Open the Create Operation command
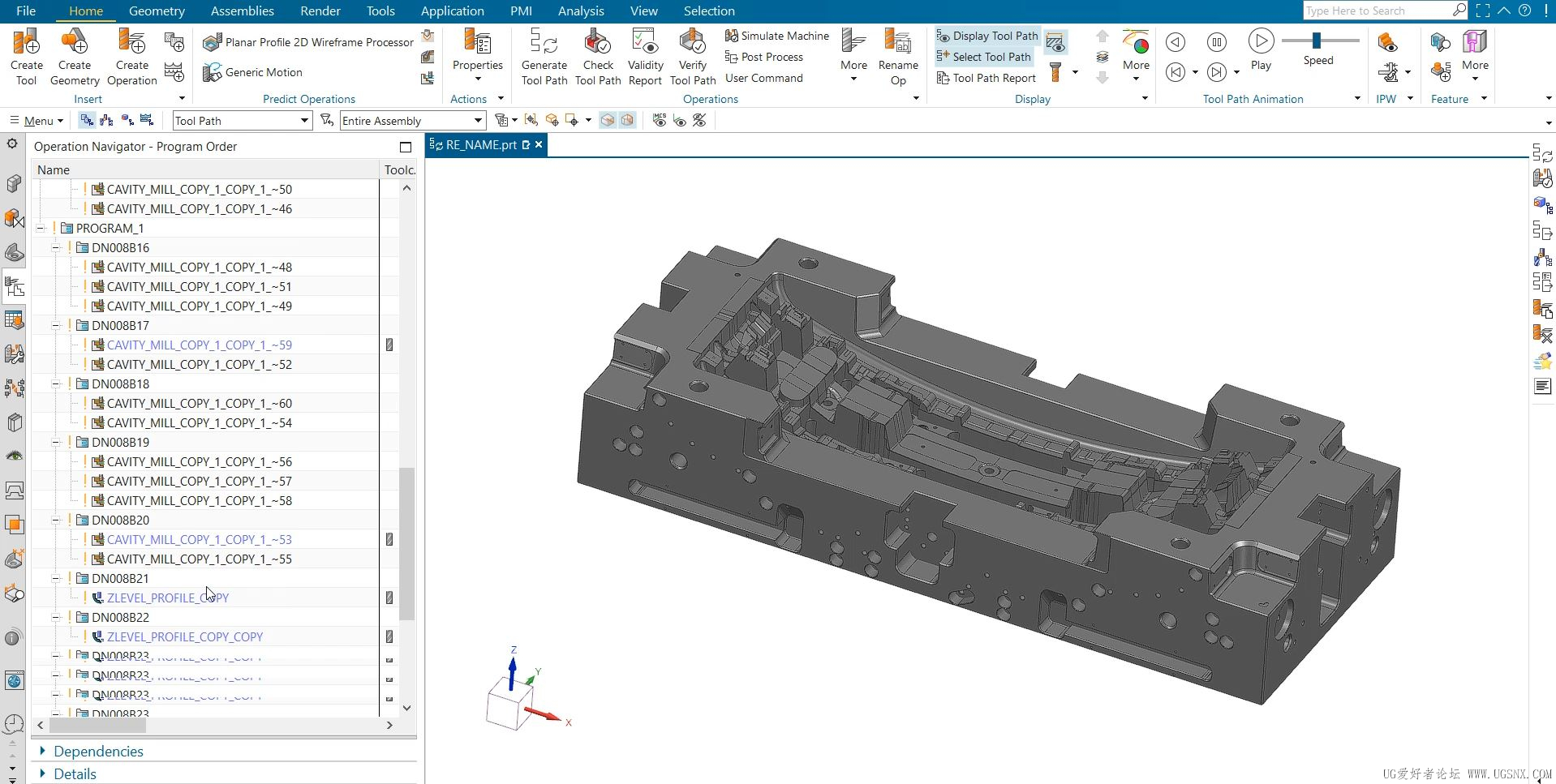Viewport: 1556px width, 784px height. (x=131, y=57)
